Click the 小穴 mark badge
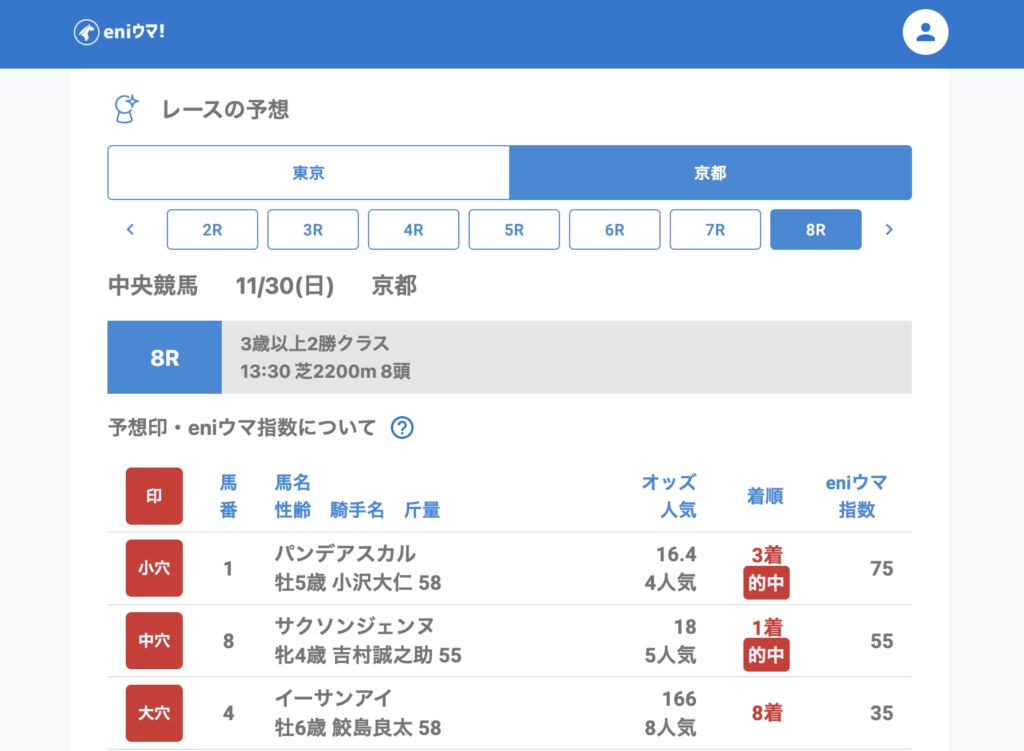The width and height of the screenshot is (1024, 751). (154, 568)
